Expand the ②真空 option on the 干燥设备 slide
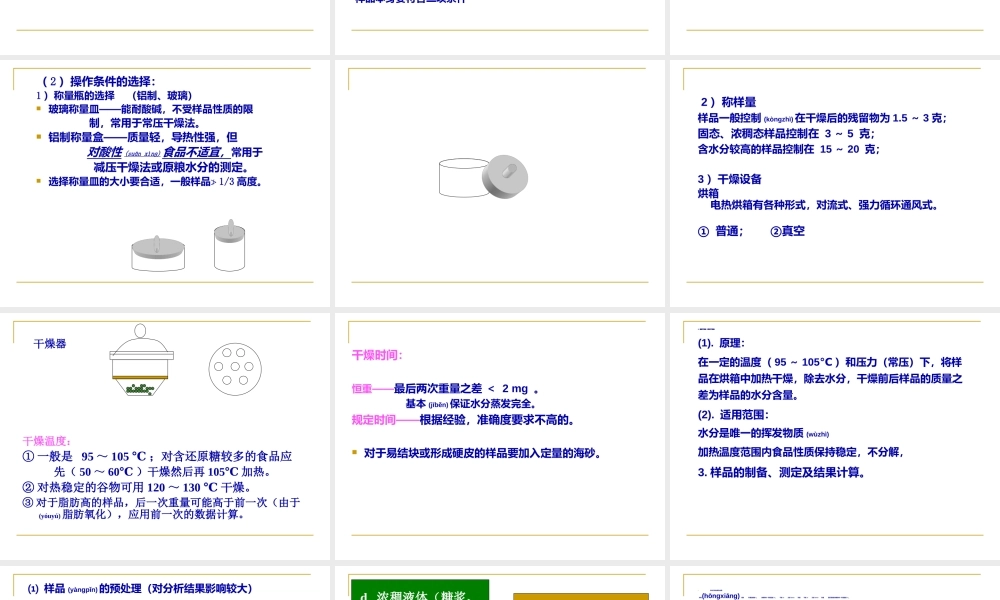This screenshot has width=1000, height=600. 786,231
